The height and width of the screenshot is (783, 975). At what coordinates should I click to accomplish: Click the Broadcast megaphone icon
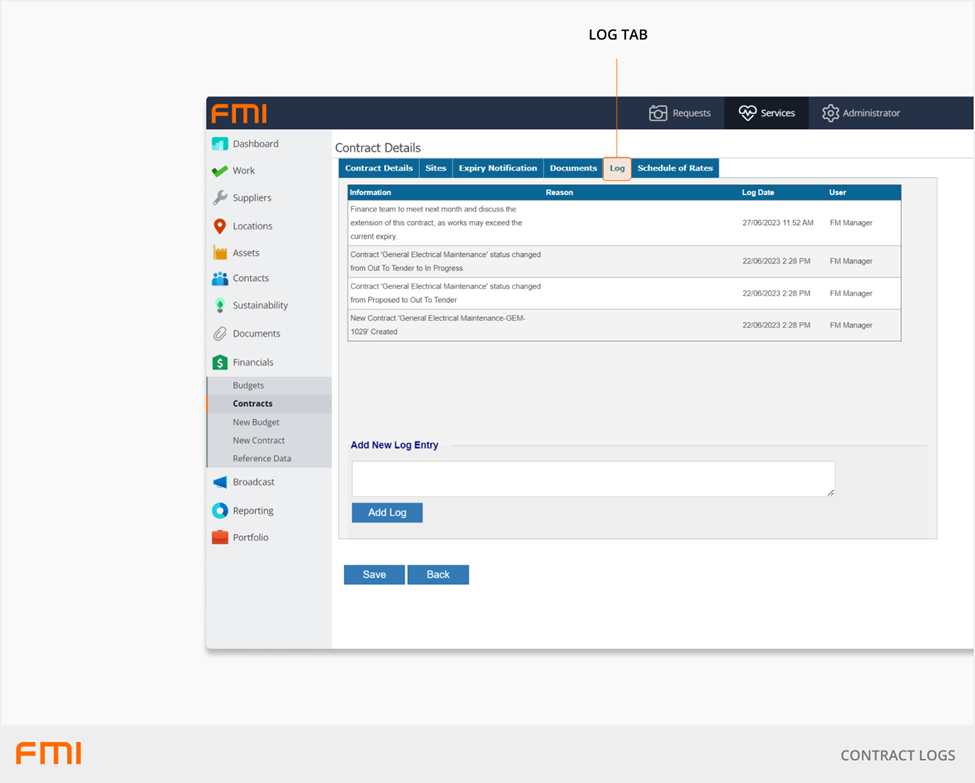tap(220, 482)
